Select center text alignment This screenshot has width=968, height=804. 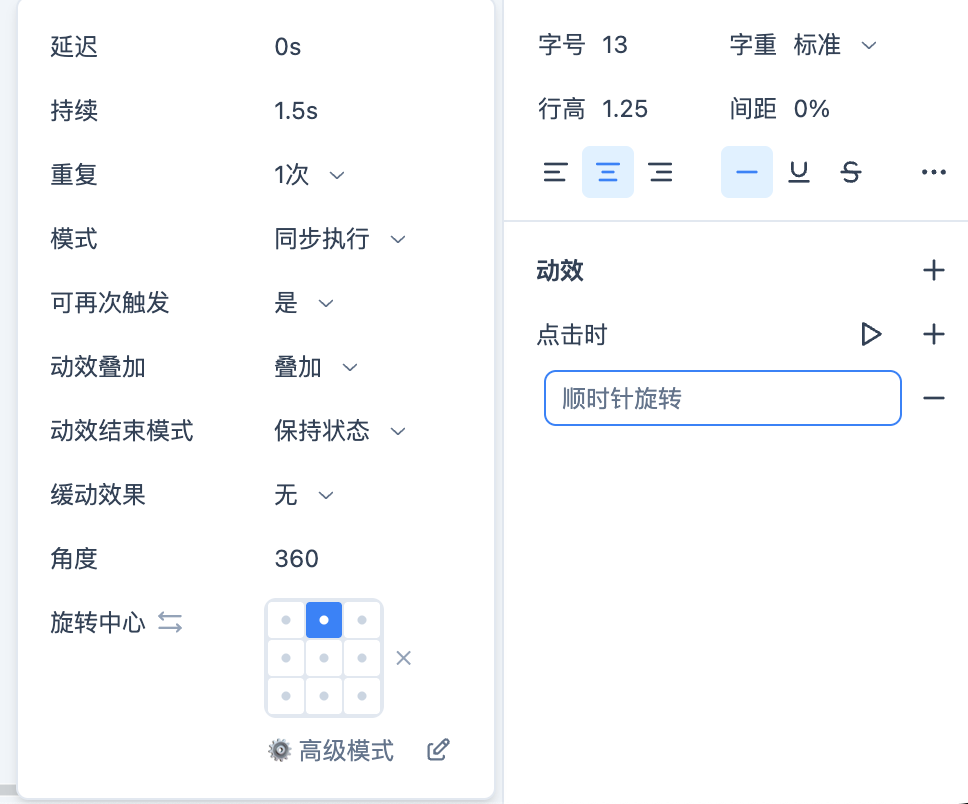(608, 173)
